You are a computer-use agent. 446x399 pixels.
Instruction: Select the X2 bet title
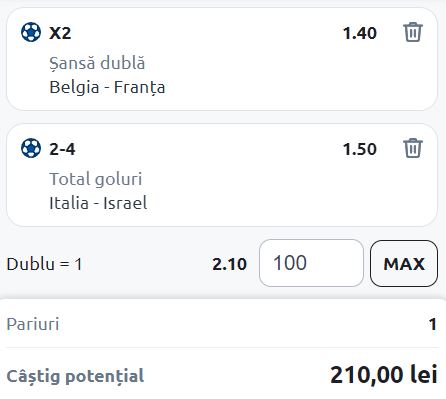(x=60, y=33)
